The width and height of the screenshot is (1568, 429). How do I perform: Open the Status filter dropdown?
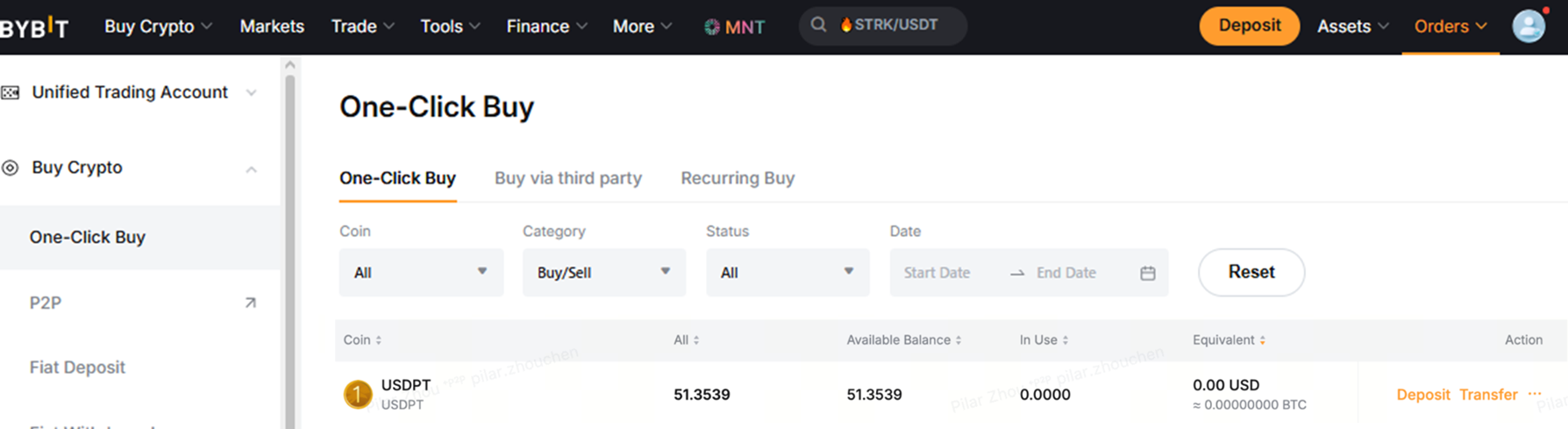coord(788,273)
